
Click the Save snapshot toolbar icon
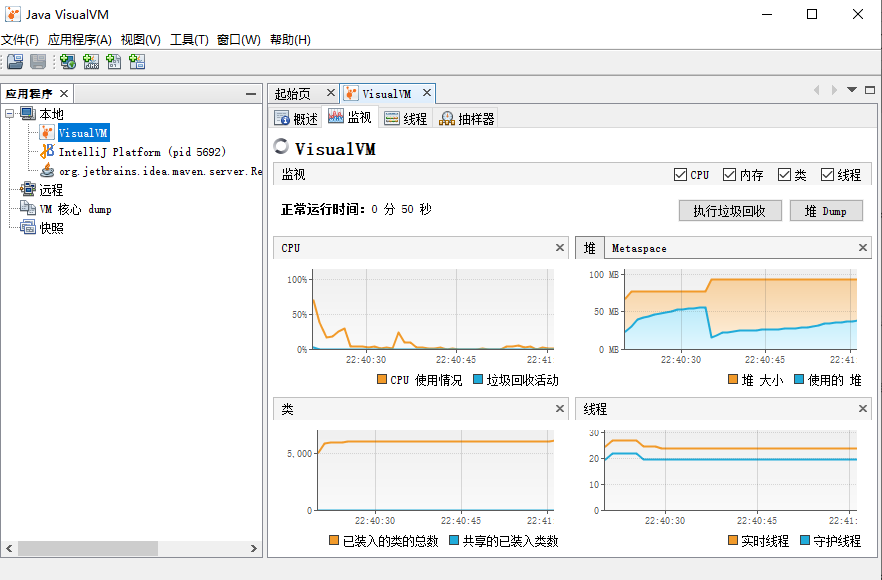pos(38,61)
